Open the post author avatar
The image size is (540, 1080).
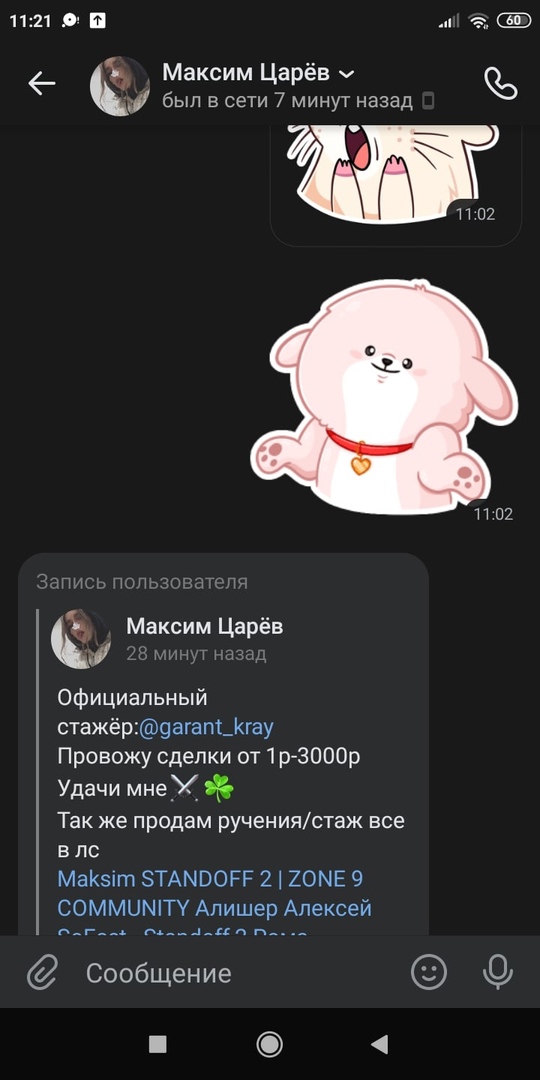(81, 638)
